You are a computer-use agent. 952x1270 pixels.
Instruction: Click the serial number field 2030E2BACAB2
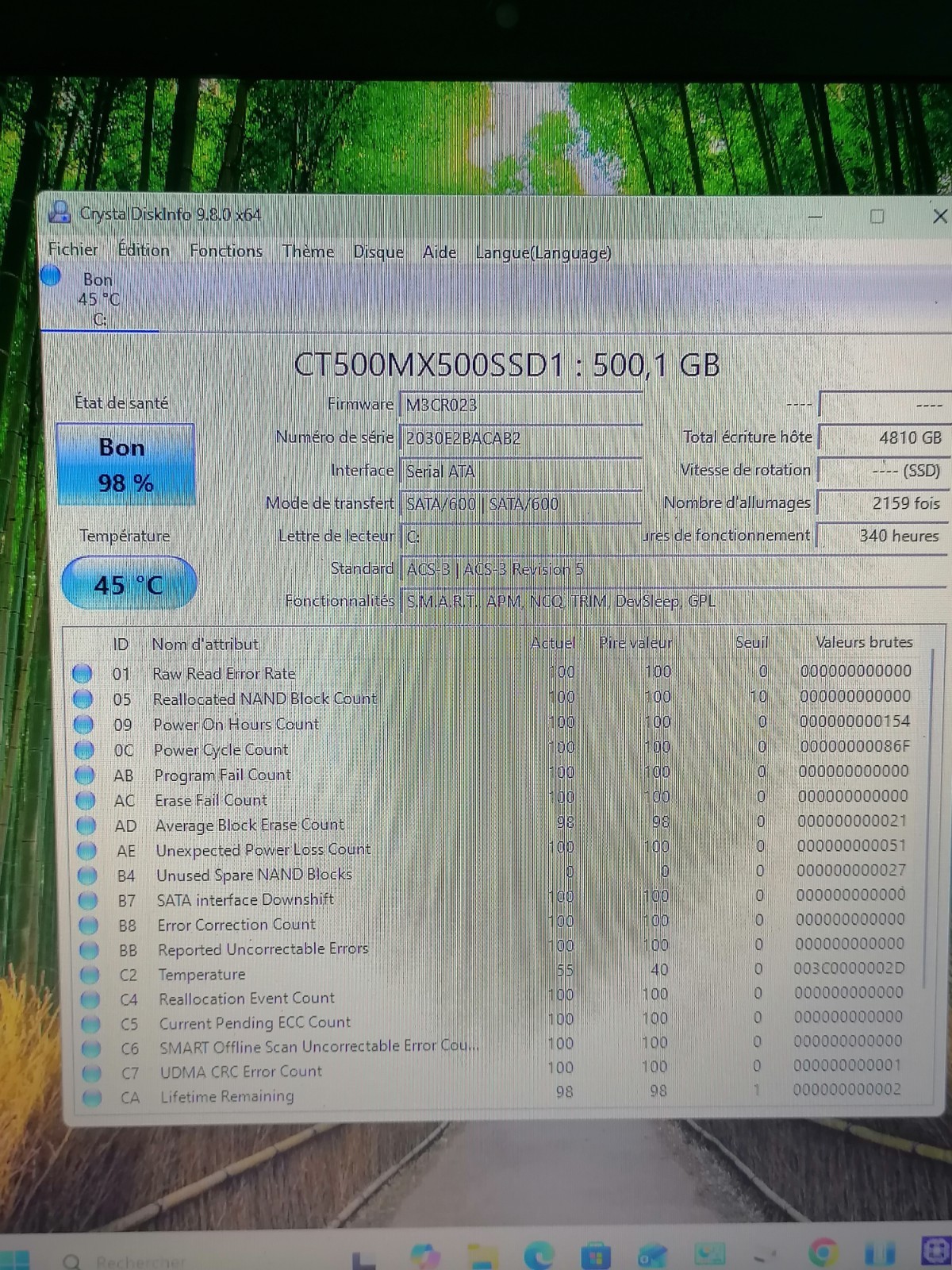[x=521, y=438]
